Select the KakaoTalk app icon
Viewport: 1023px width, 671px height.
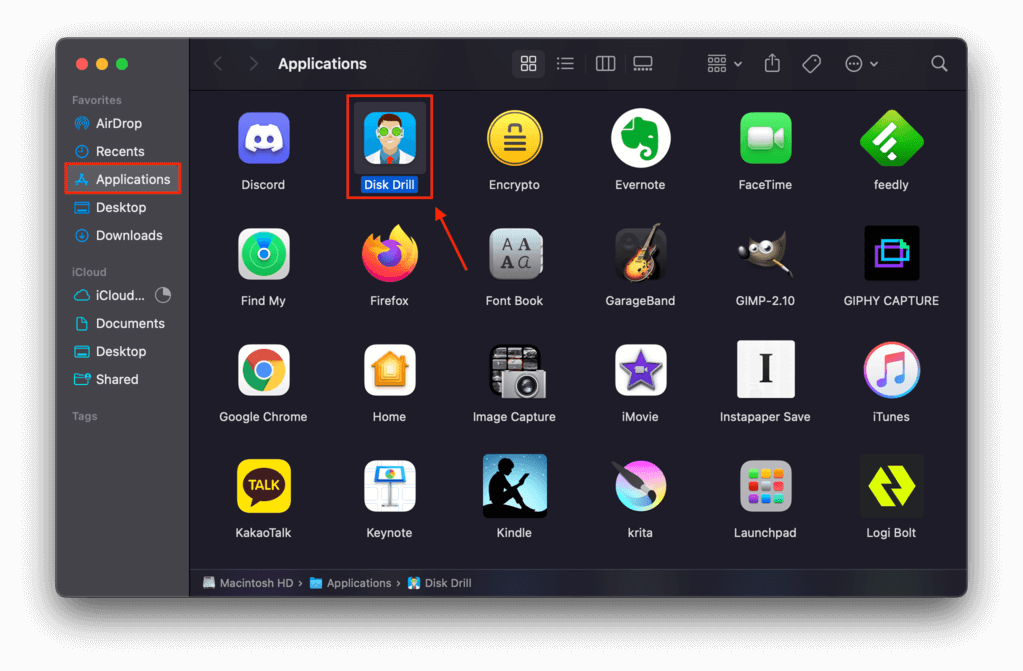(264, 486)
